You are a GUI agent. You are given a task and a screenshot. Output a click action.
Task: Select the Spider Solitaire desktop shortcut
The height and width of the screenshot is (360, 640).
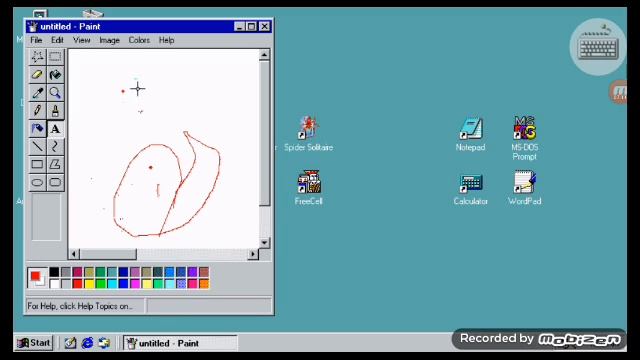[x=309, y=133]
